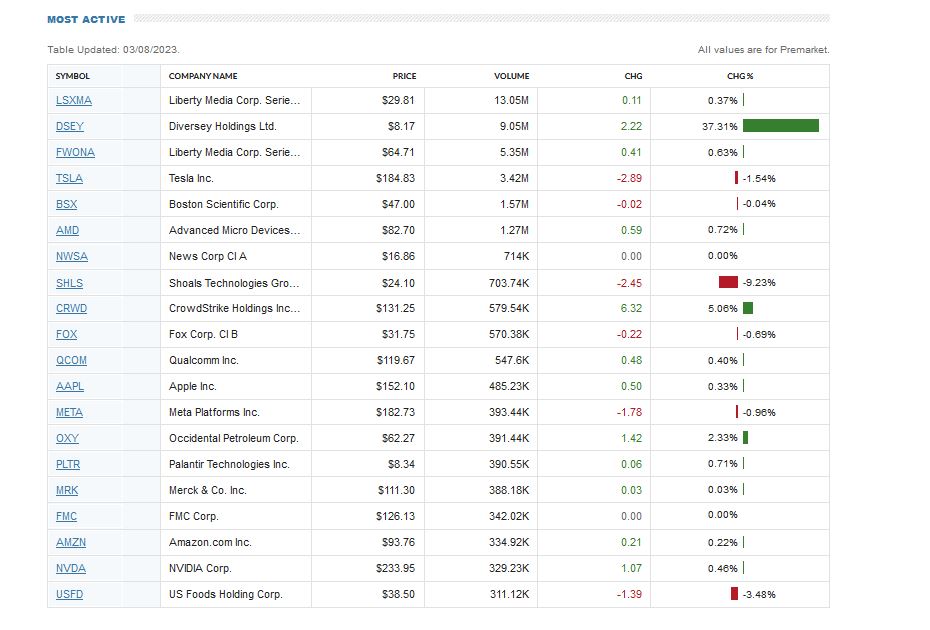Select the META ticker link
The image size is (930, 630).
69,412
